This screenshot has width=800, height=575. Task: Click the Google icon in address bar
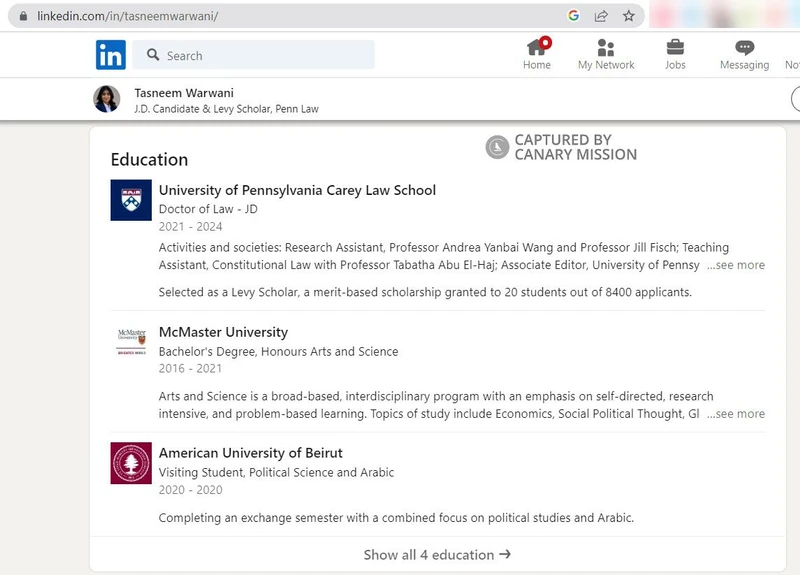pyautogui.click(x=573, y=16)
